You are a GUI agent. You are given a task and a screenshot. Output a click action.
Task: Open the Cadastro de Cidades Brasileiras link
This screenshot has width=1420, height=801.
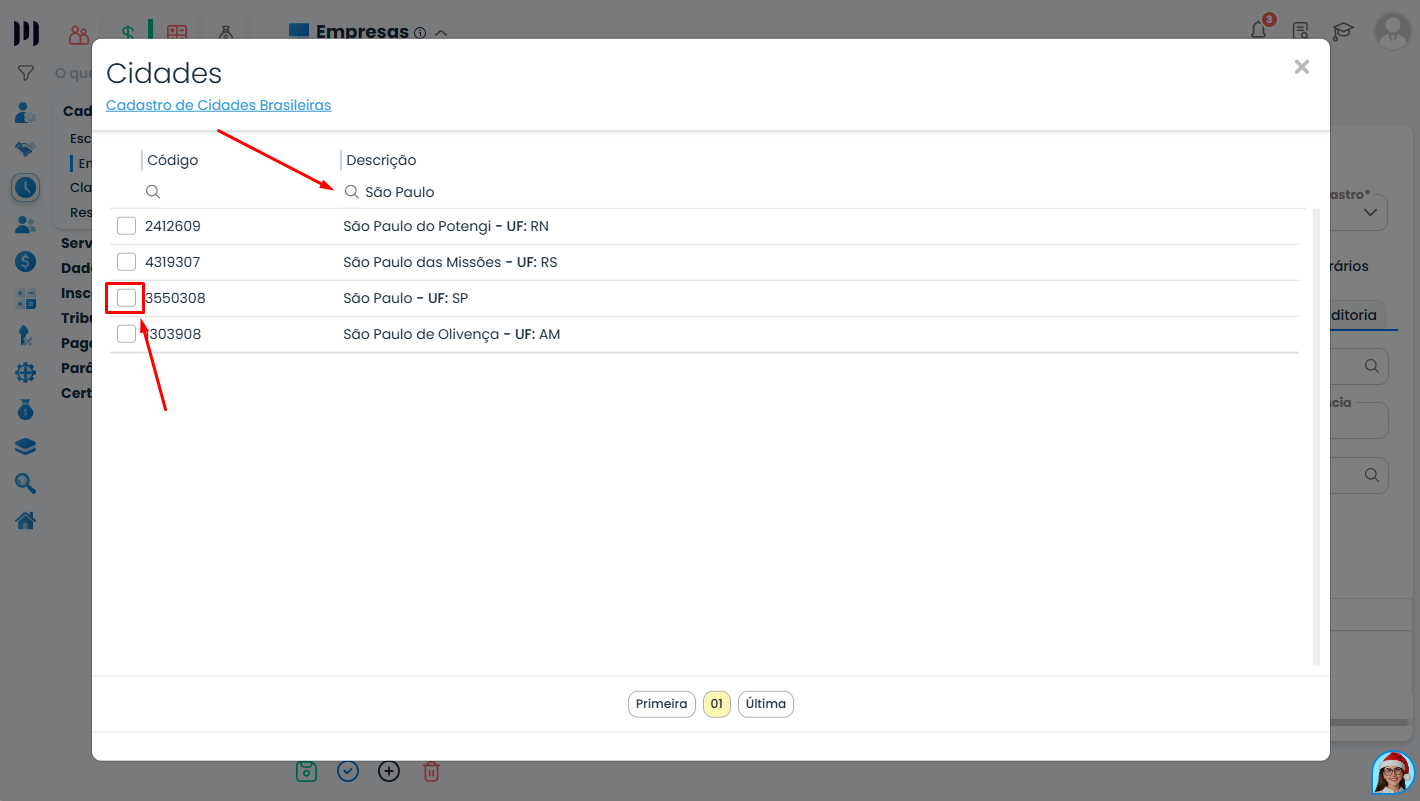click(x=218, y=105)
